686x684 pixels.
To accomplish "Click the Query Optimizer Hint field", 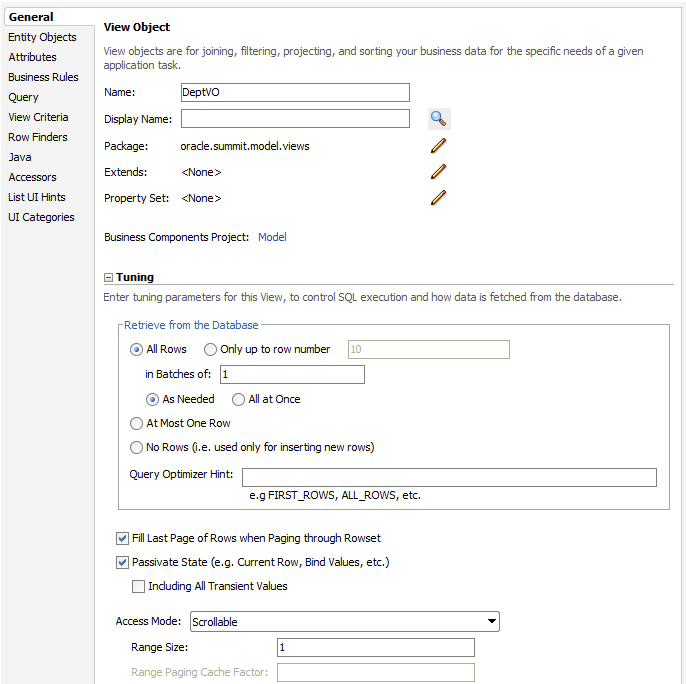I will [449, 477].
